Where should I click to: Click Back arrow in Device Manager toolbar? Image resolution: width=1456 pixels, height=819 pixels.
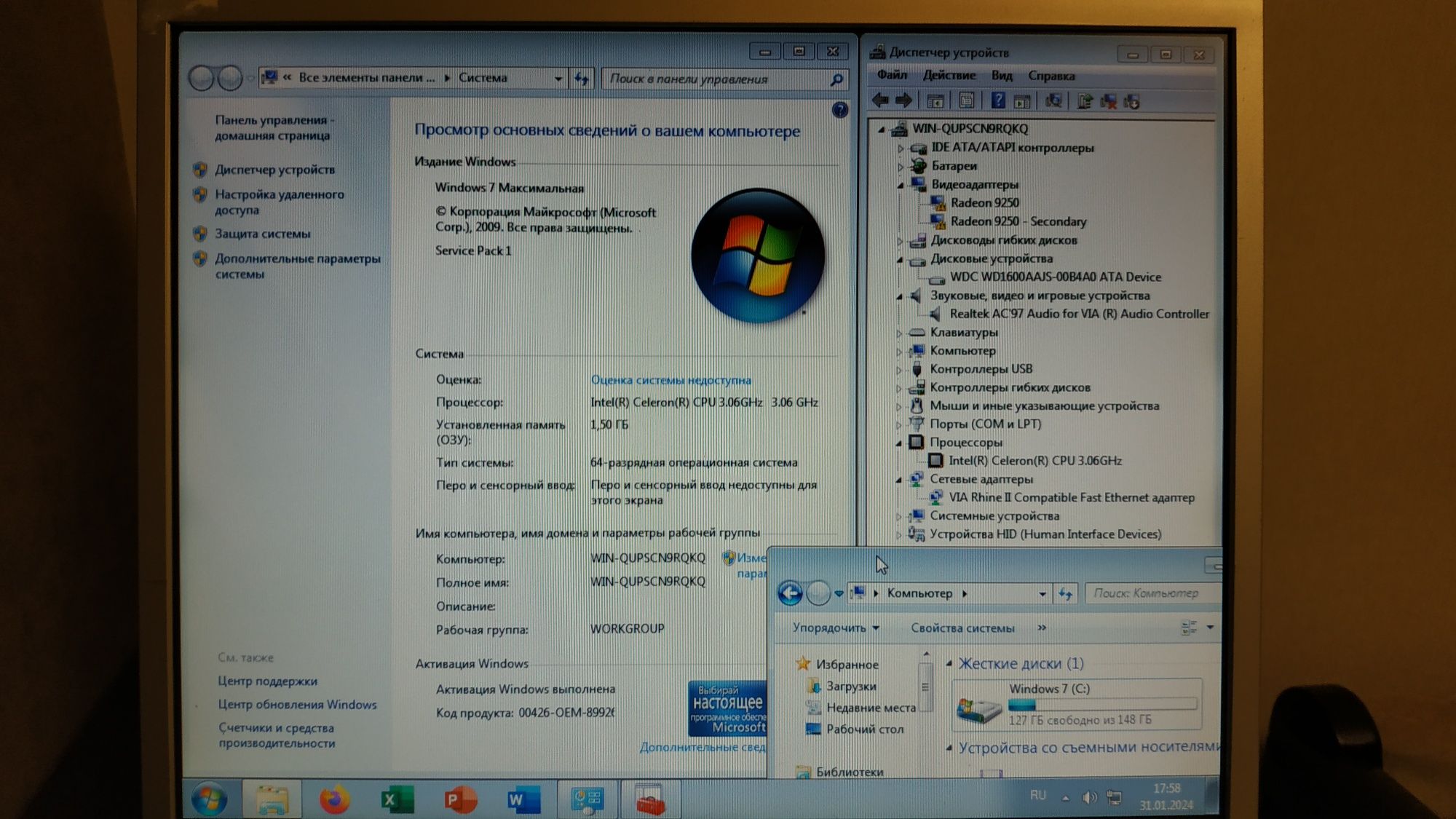pyautogui.click(x=881, y=100)
